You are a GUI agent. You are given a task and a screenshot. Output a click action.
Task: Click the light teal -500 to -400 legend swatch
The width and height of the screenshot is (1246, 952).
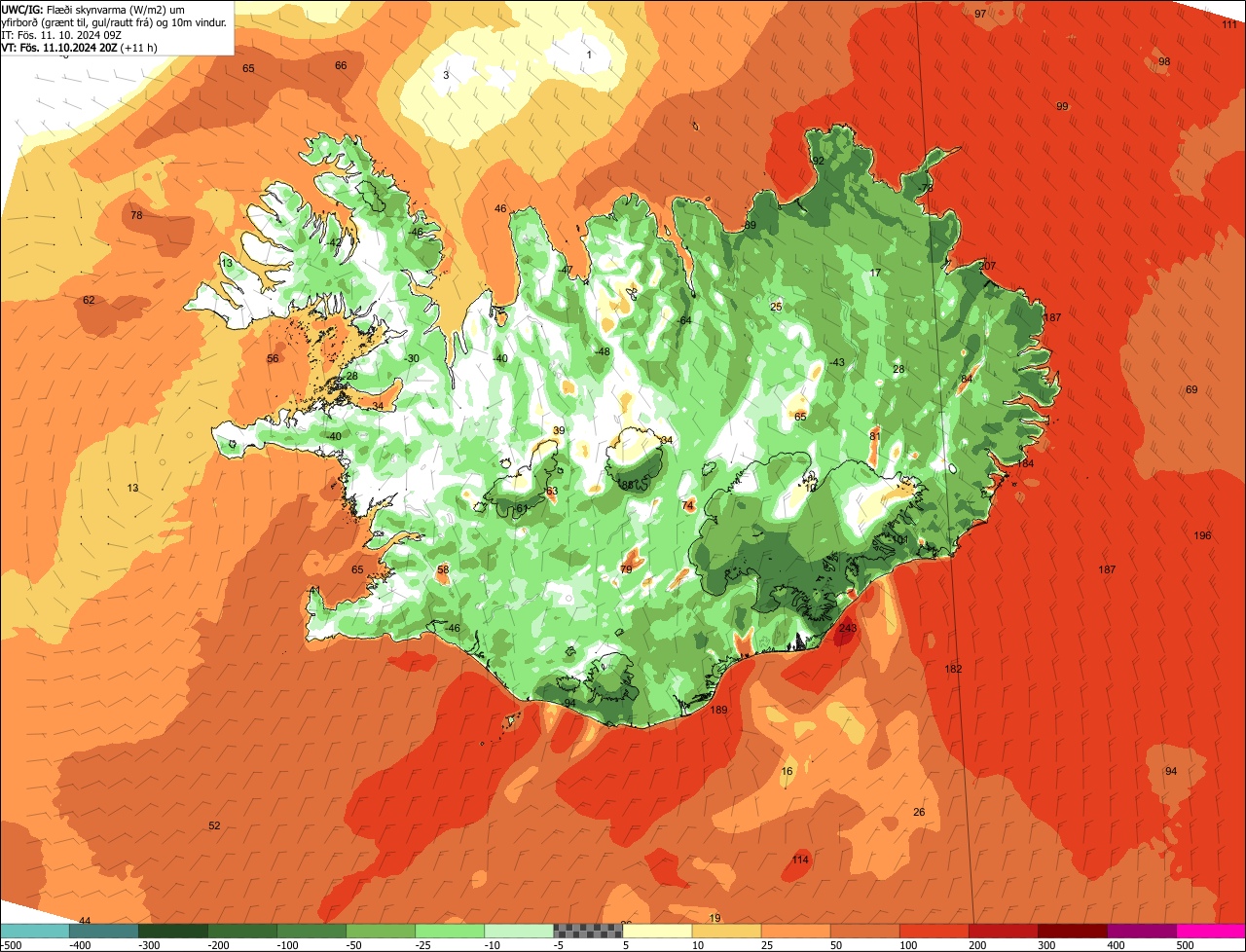coord(35,931)
